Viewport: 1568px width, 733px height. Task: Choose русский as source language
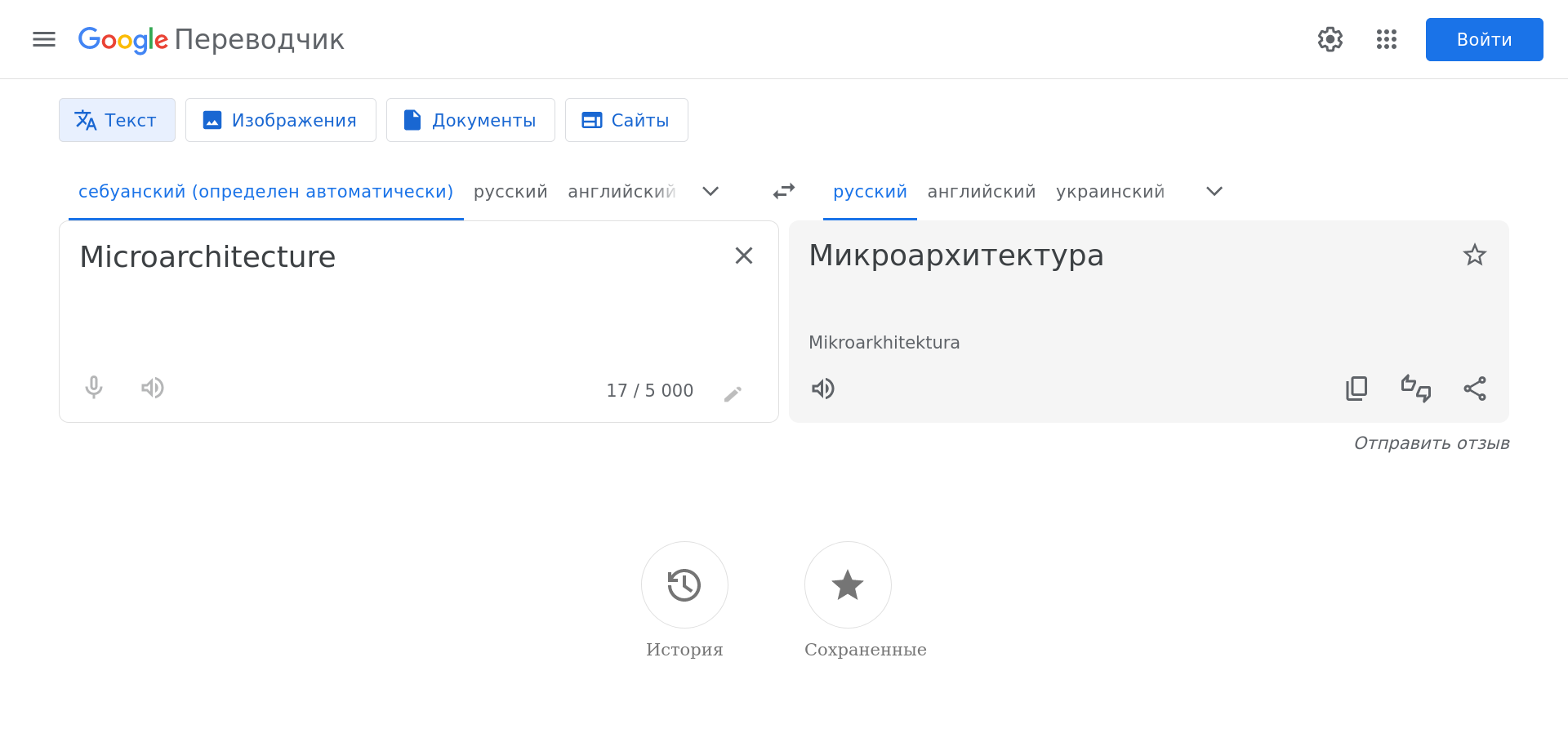click(x=510, y=192)
